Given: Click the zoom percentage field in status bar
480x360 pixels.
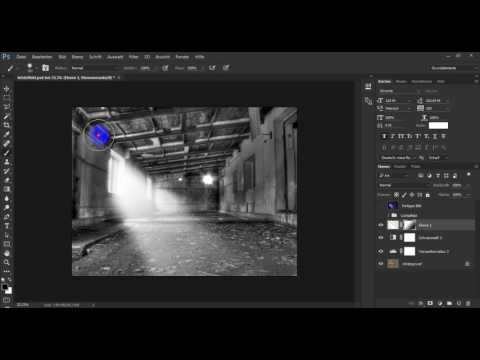Looking at the screenshot, I should (23, 305).
